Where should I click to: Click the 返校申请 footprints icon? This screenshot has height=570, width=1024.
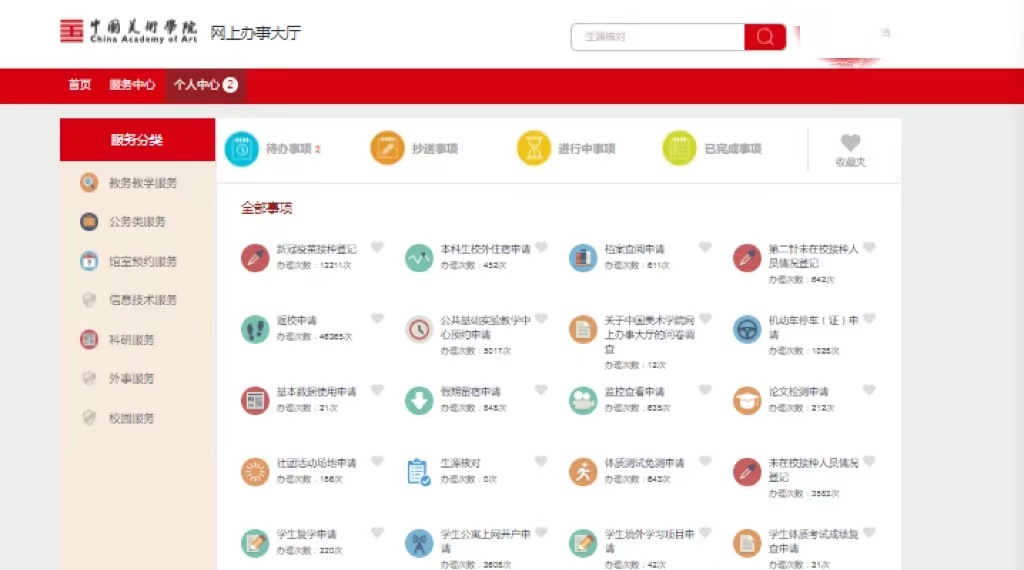pos(255,329)
